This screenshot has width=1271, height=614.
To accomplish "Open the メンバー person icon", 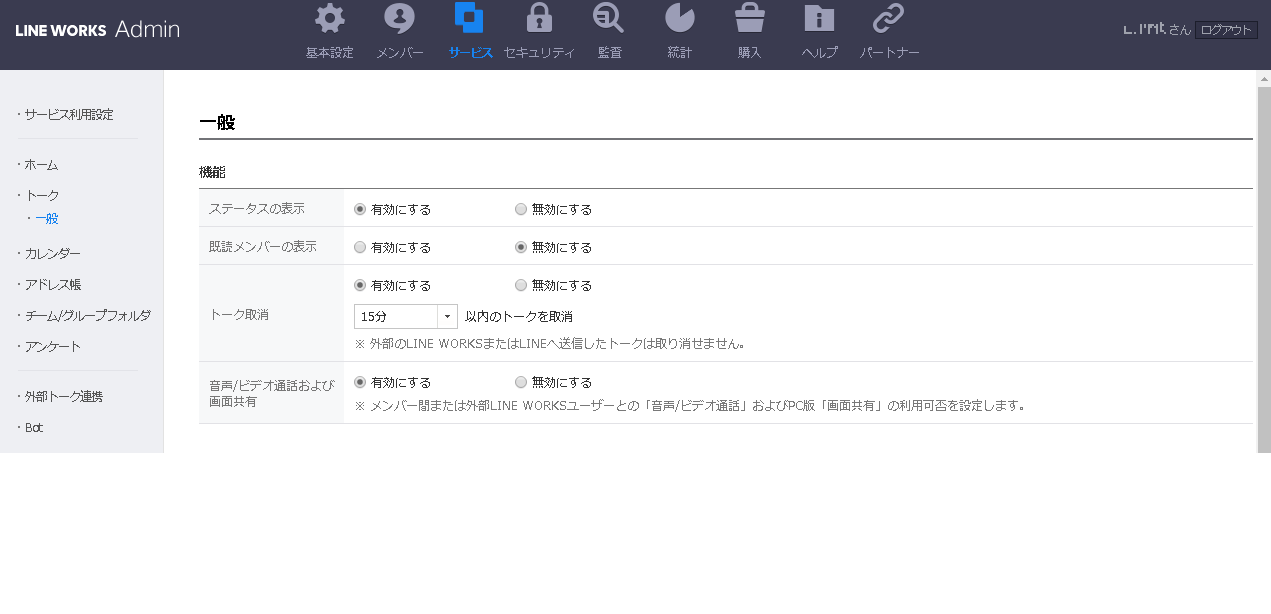I will [399, 19].
